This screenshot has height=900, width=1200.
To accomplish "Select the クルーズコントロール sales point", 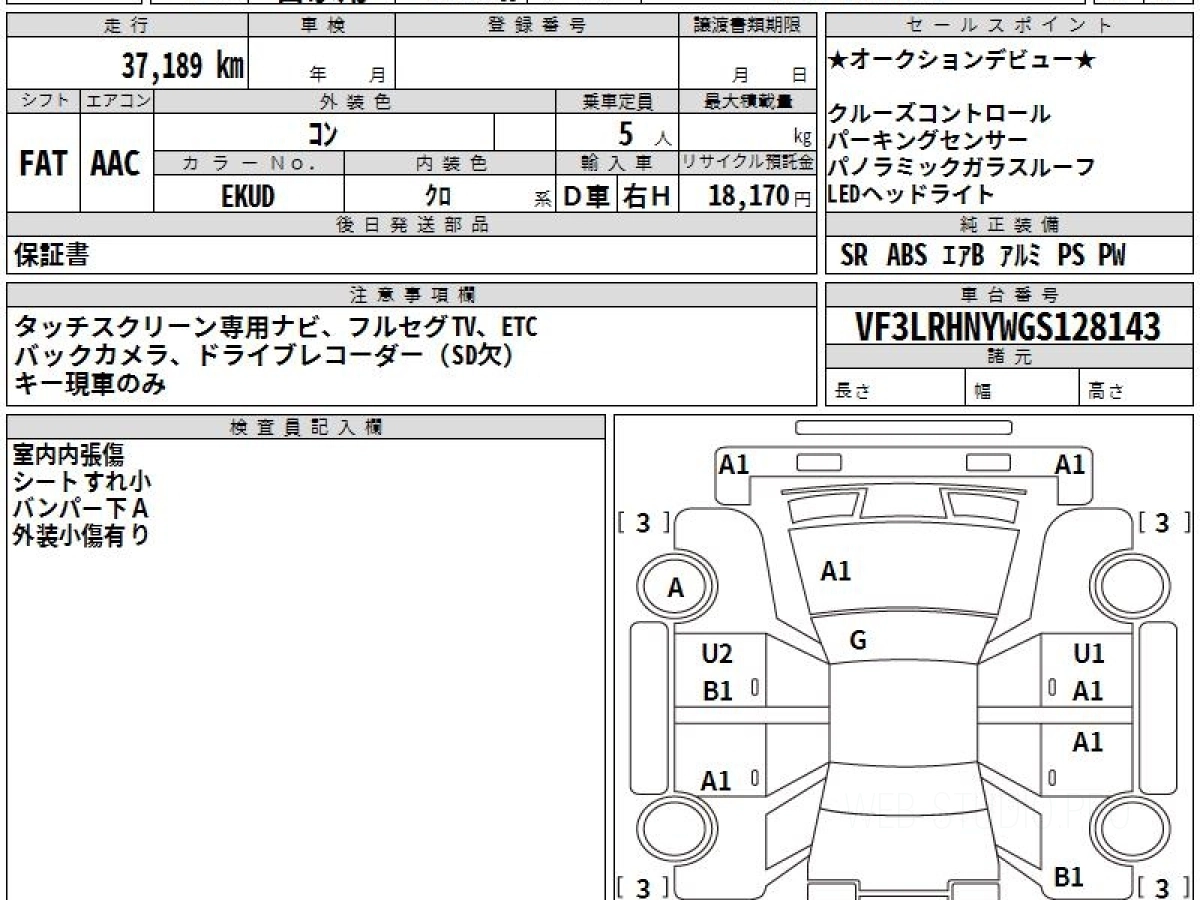I will [x=940, y=114].
